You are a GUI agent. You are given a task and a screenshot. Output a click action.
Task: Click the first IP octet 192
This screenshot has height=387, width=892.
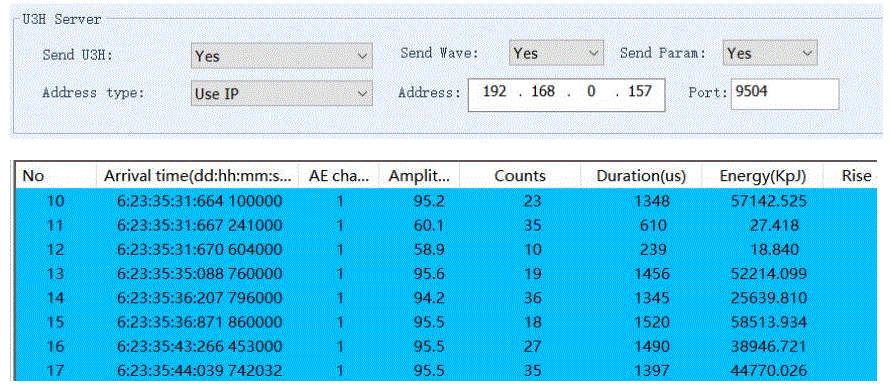494,91
